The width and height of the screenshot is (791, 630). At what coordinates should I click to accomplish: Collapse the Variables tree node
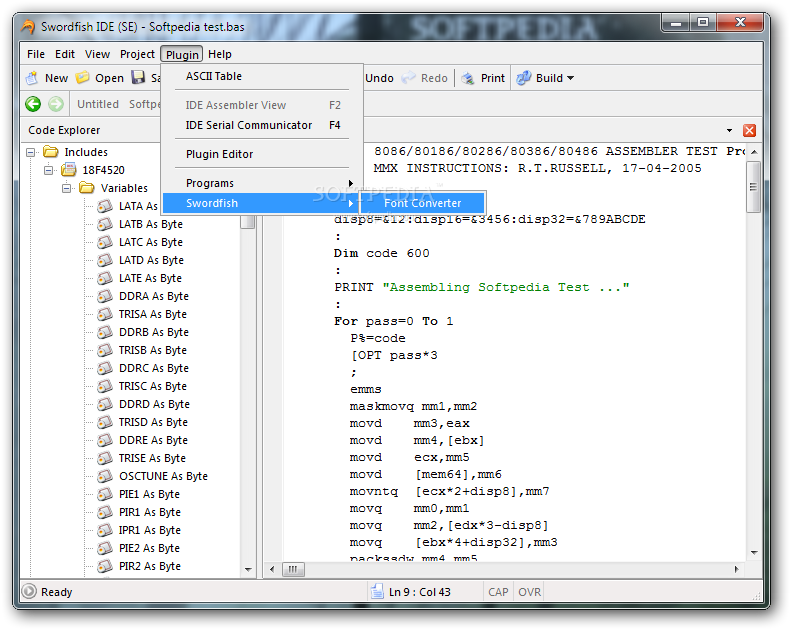pyautogui.click(x=67, y=188)
